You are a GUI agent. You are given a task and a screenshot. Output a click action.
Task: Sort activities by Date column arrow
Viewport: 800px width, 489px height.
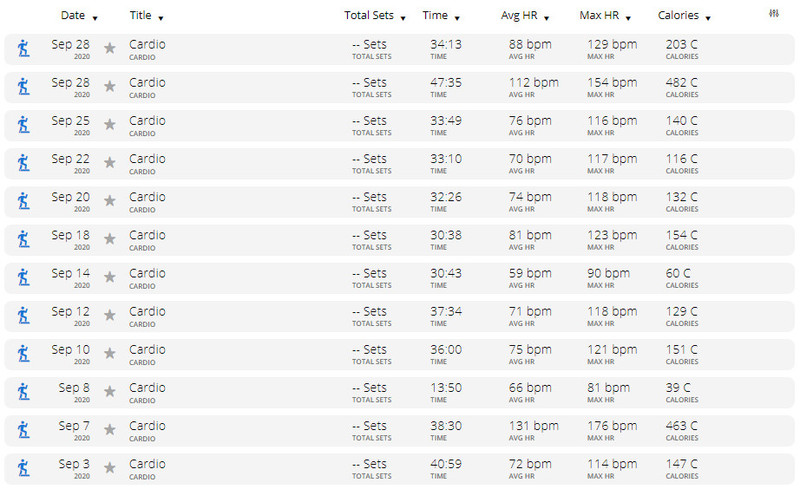(x=95, y=18)
